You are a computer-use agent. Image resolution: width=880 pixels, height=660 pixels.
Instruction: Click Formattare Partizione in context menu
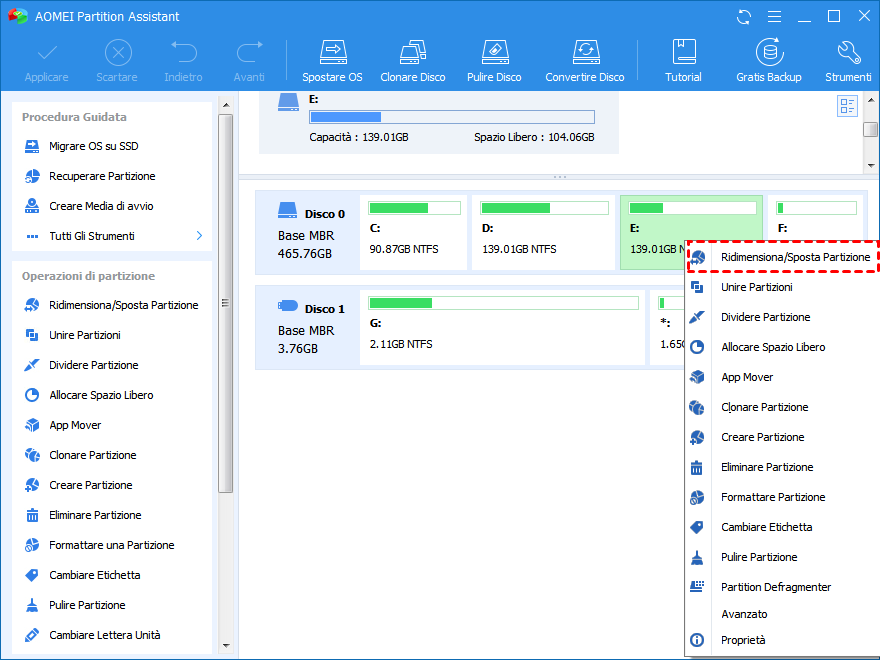pos(782,497)
